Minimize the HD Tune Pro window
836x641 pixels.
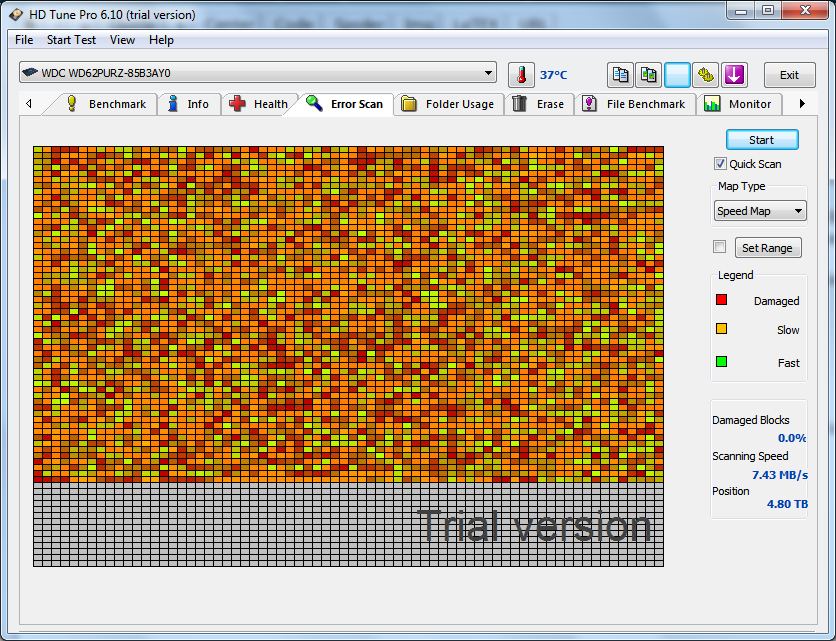coord(741,11)
